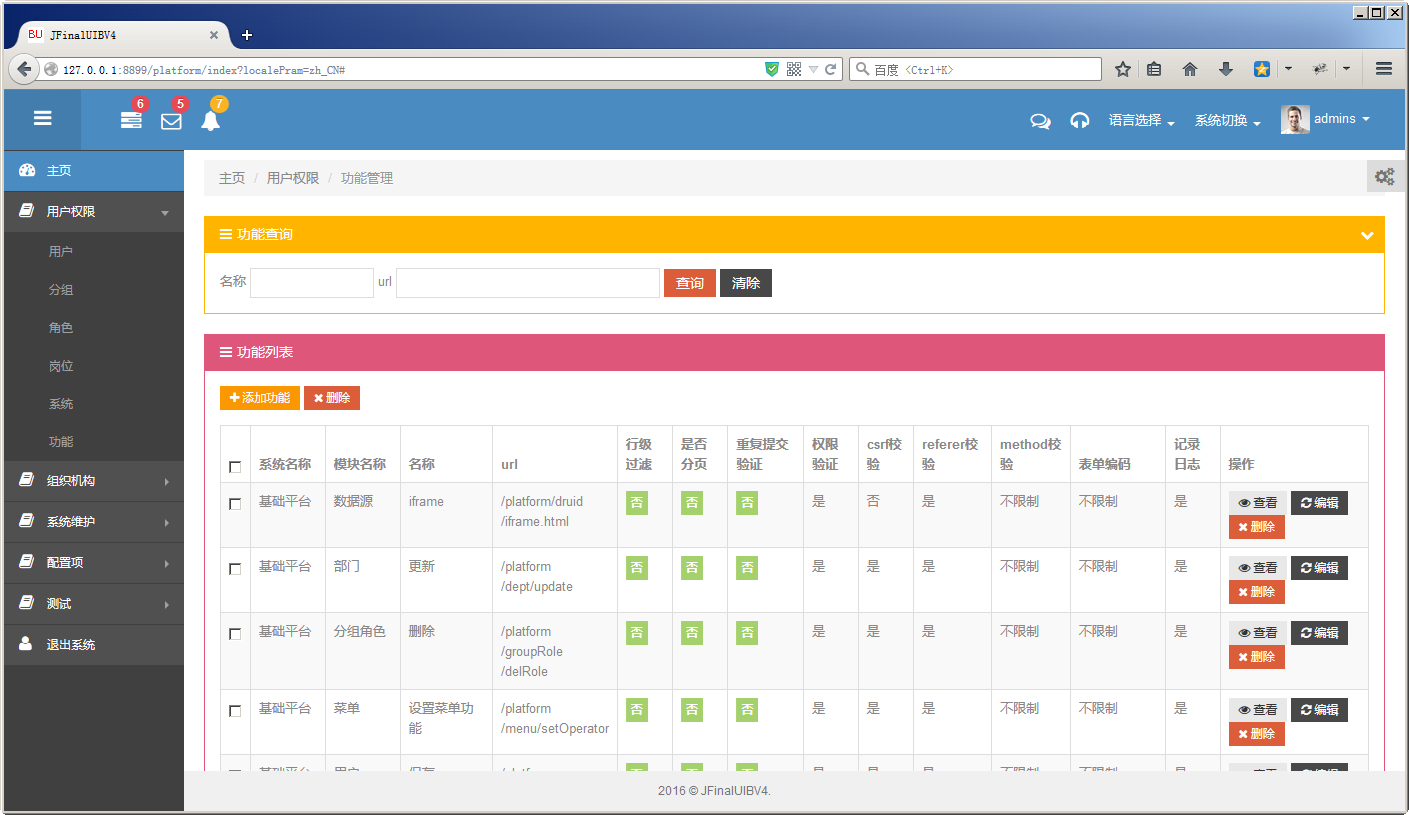This screenshot has width=1409, height=815.
Task: Go to the browser home page
Action: tap(1190, 69)
